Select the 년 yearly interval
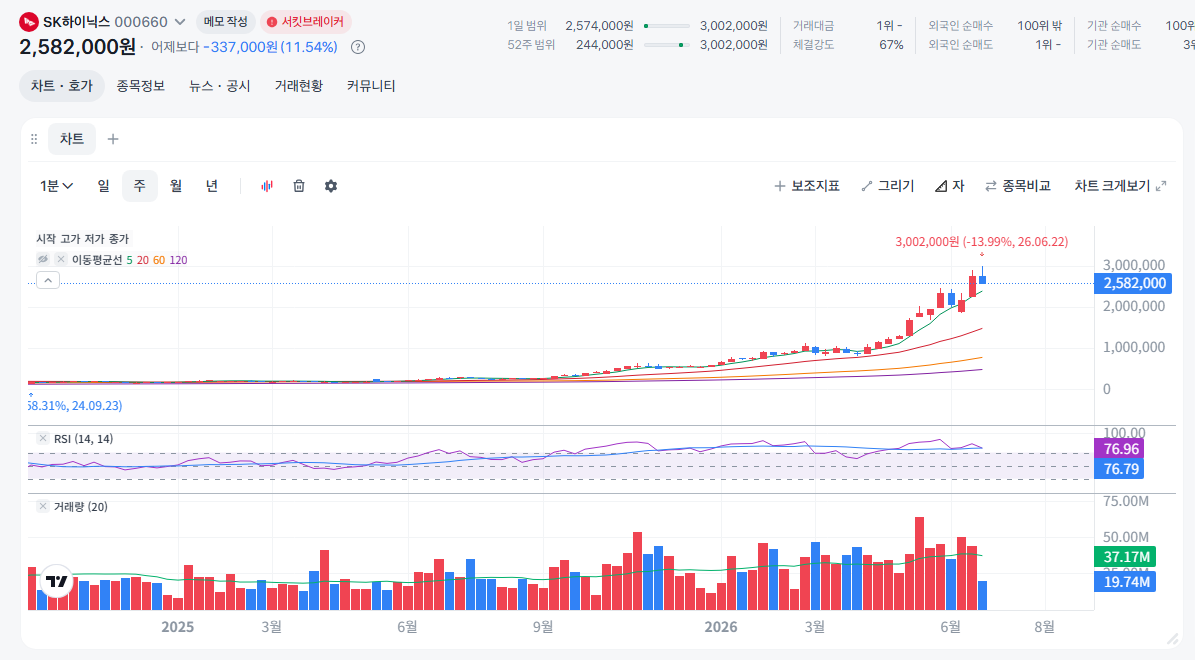Screen dimensions: 1195x660 [x=212, y=186]
